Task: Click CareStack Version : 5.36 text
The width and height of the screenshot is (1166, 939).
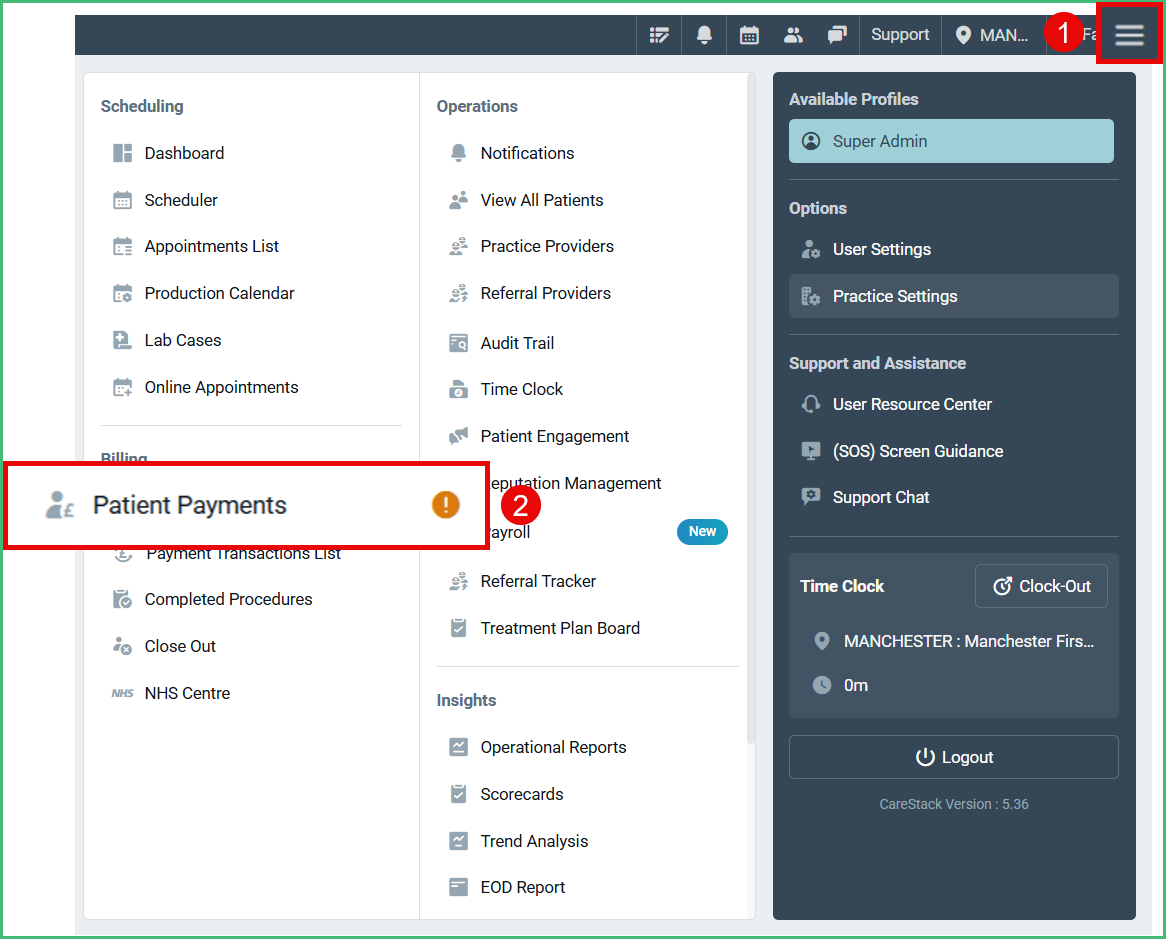Action: [x=953, y=804]
